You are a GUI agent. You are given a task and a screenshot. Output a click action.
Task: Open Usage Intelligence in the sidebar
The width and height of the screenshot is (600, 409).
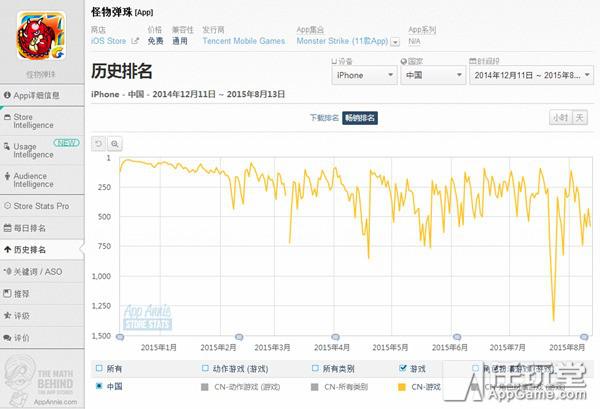(x=33, y=150)
